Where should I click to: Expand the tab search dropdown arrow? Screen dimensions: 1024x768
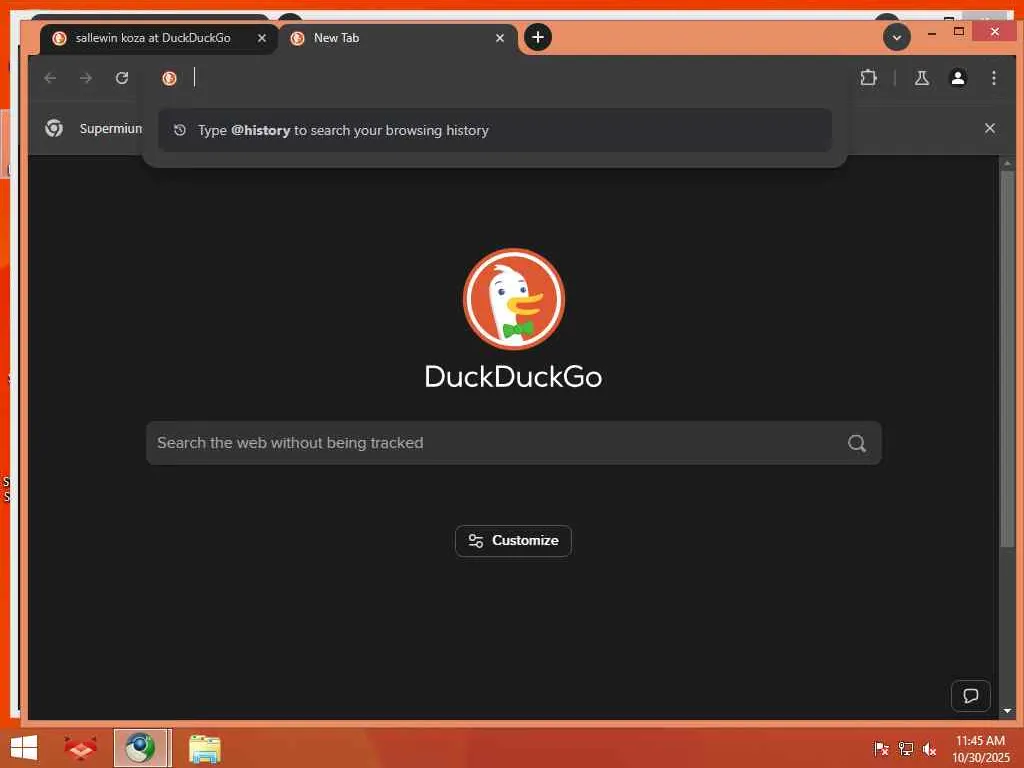tap(897, 37)
